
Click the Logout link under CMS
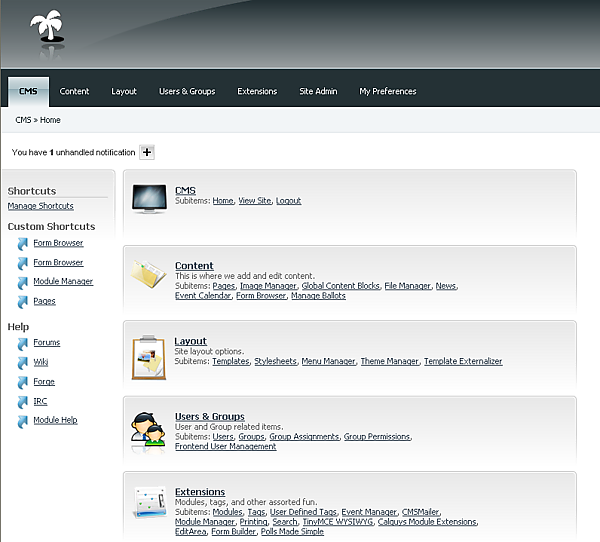click(288, 201)
